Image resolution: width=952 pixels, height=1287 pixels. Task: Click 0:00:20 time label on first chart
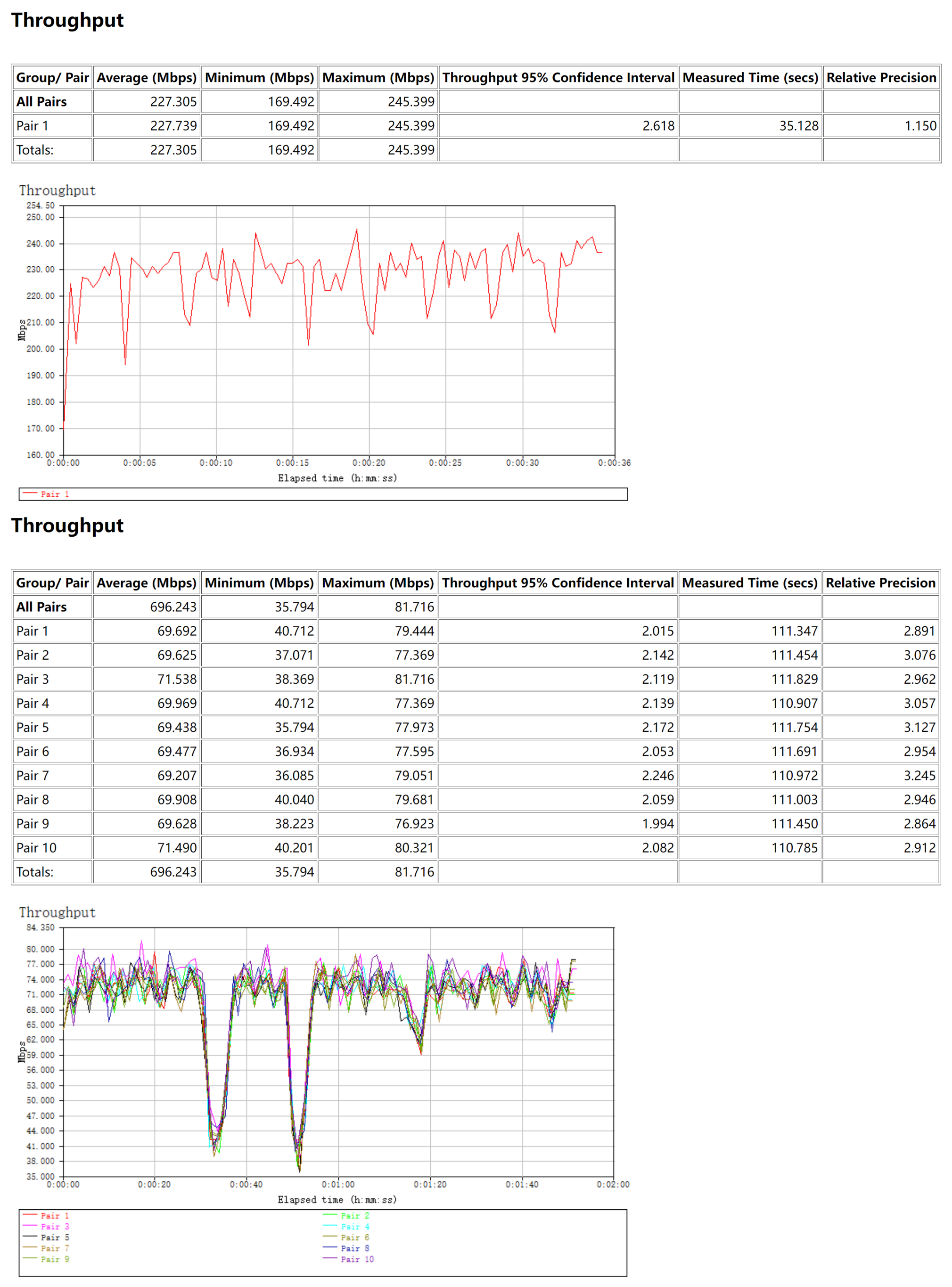[x=369, y=463]
